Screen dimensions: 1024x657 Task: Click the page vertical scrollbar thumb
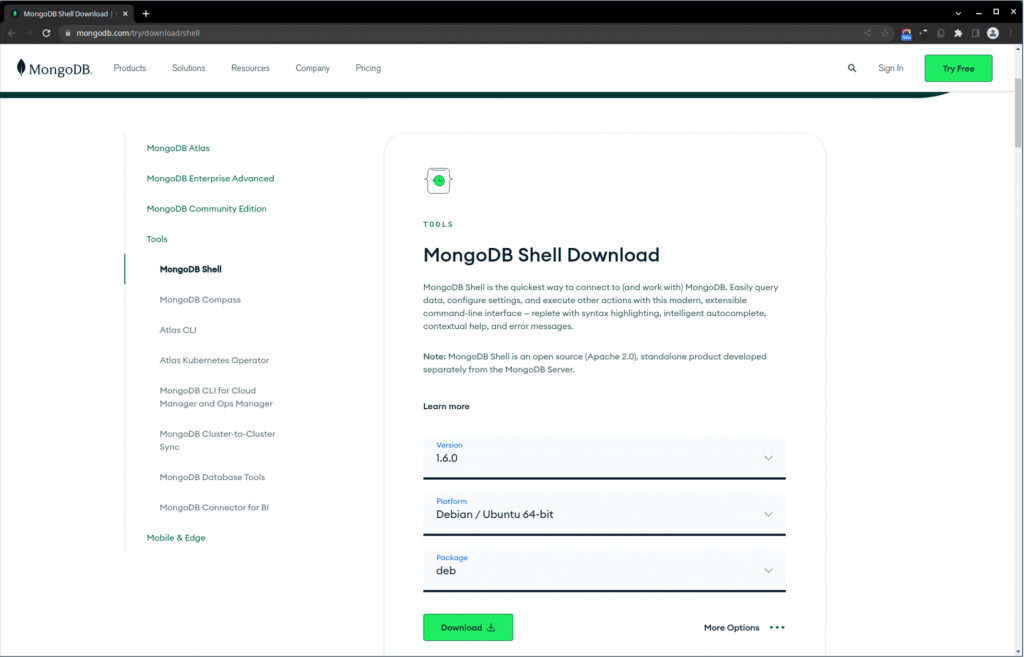[x=1017, y=112]
